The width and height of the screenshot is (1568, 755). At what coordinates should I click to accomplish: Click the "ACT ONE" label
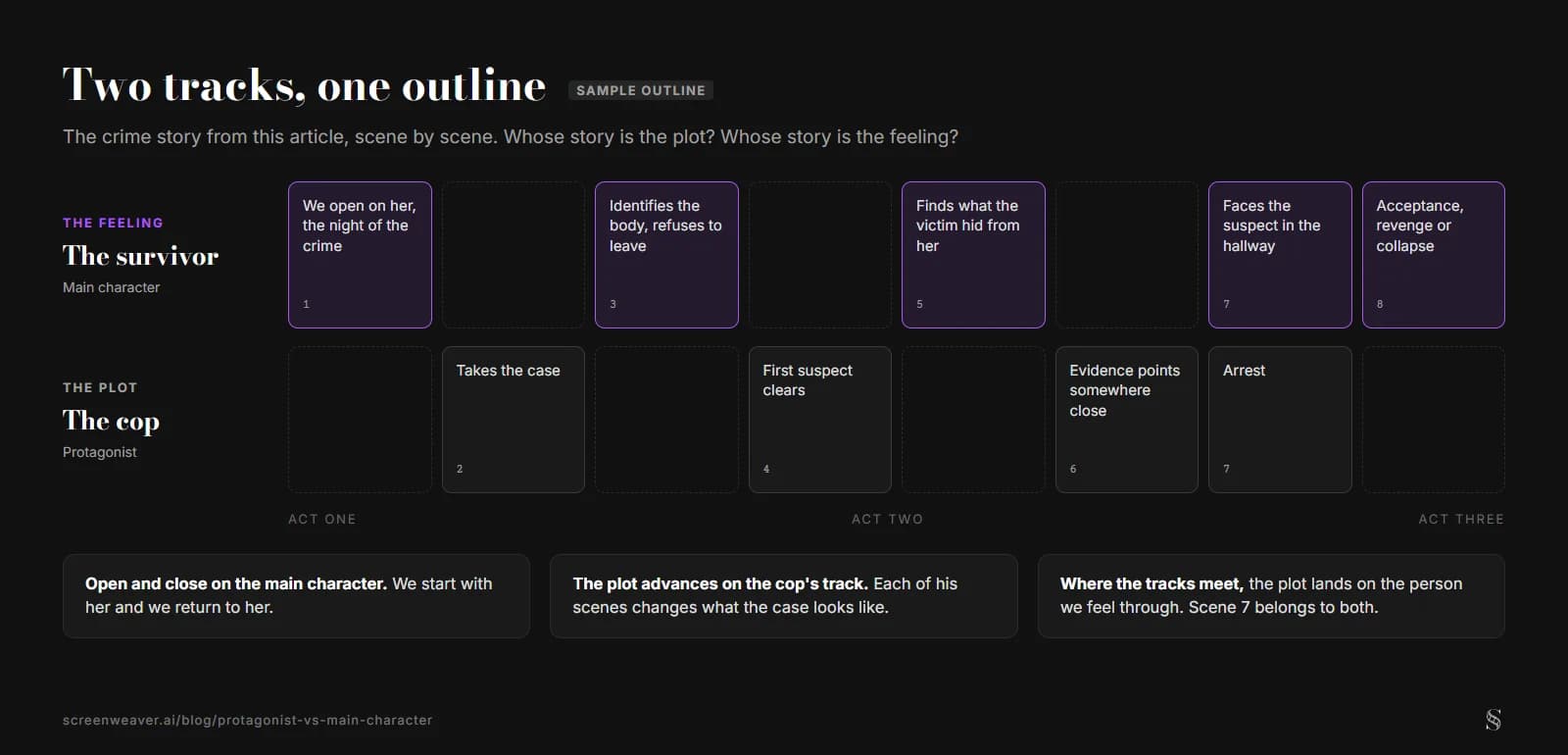tap(322, 519)
